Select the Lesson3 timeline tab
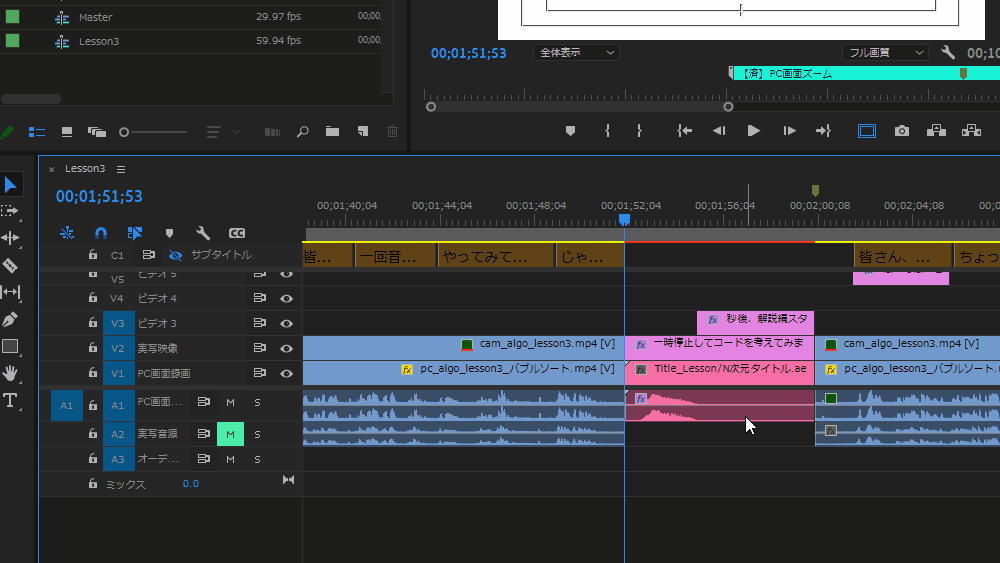 coord(85,168)
